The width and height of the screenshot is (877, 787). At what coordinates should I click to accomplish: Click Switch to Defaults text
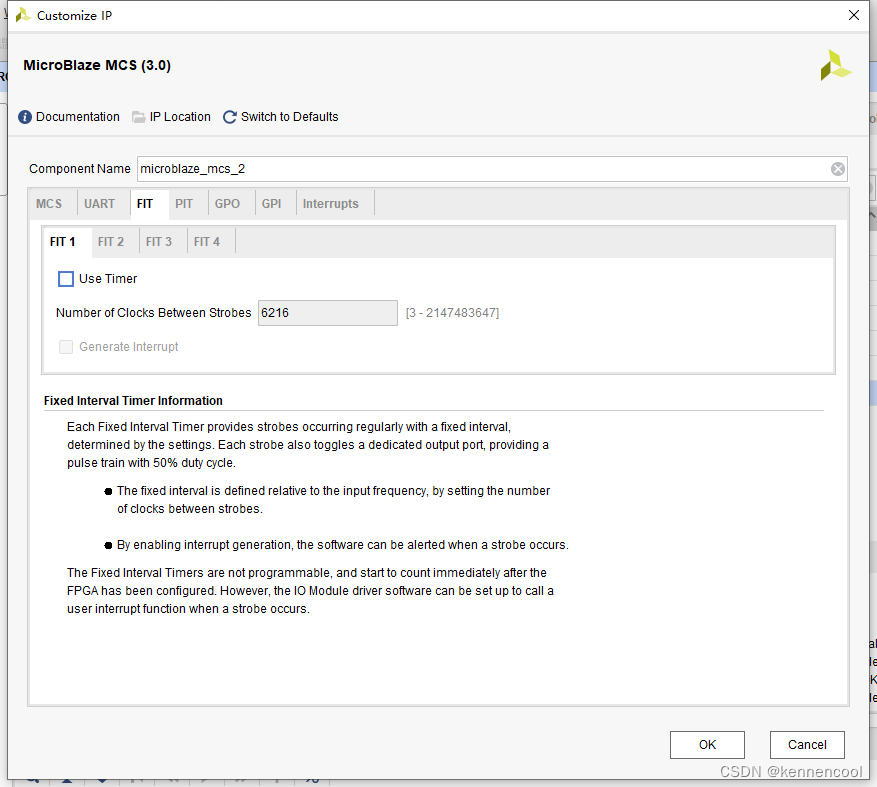pos(290,117)
